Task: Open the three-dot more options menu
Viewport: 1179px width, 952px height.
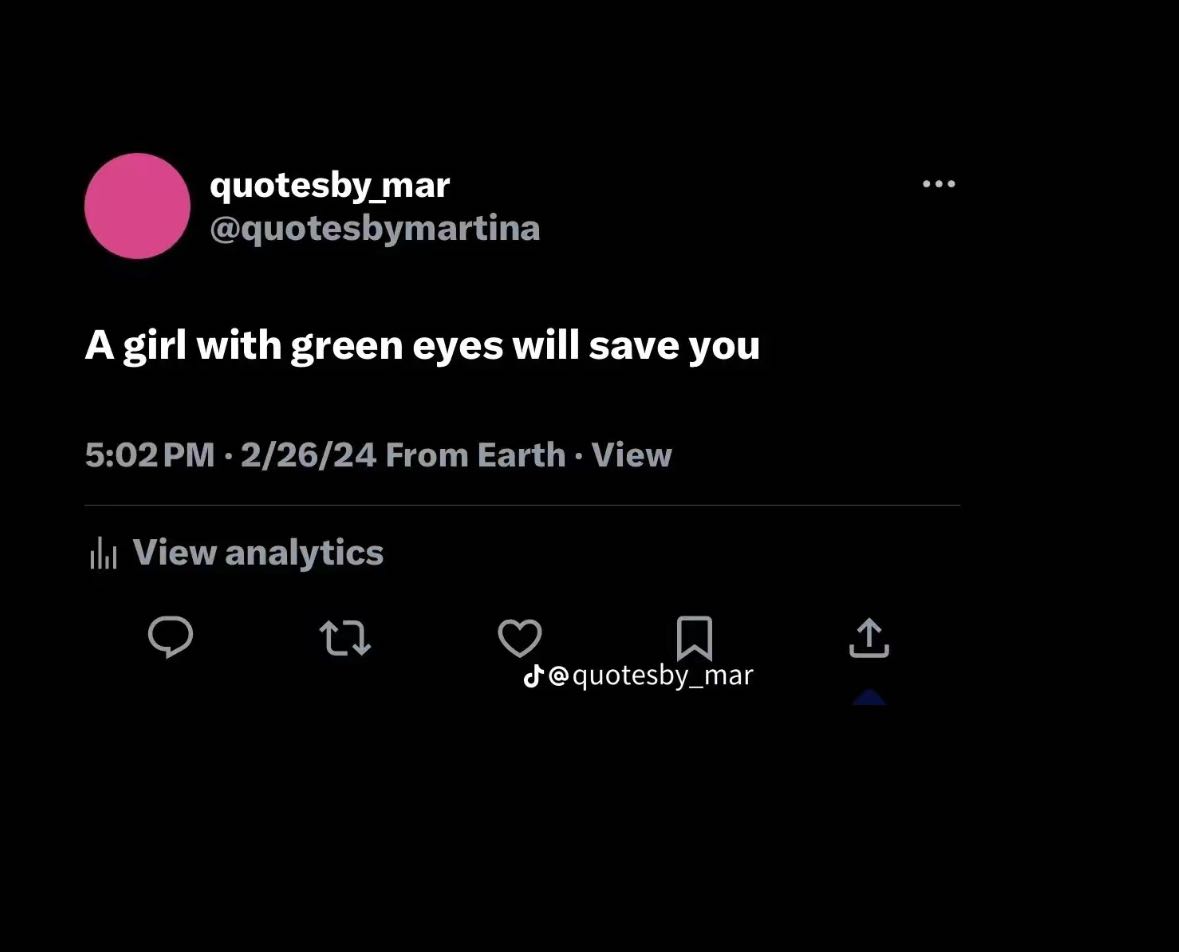Action: pyautogui.click(x=938, y=183)
